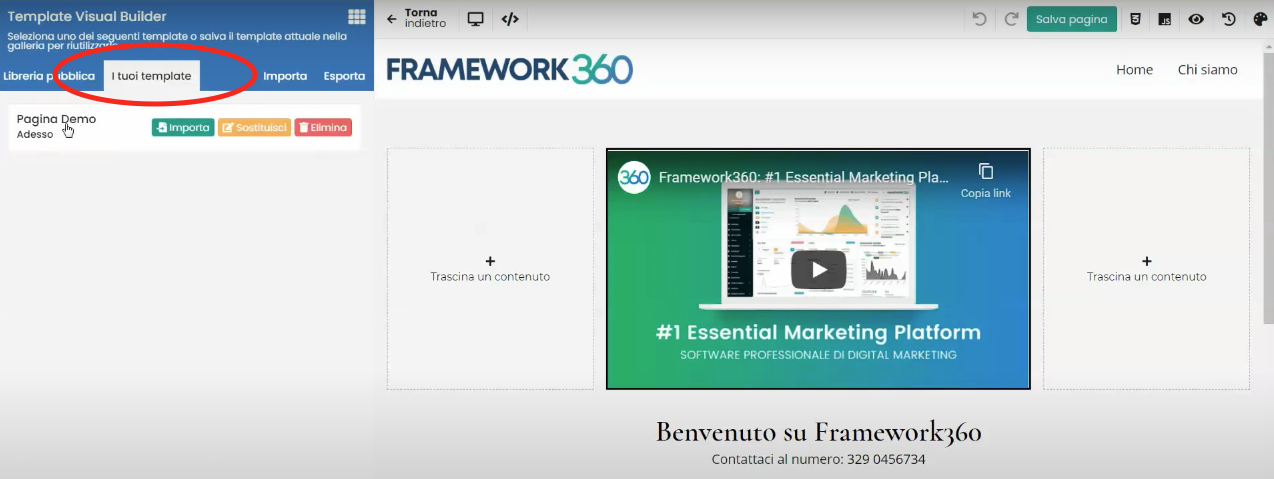Image resolution: width=1274 pixels, height=479 pixels.
Task: Open the source code editor icon
Action: coord(510,19)
